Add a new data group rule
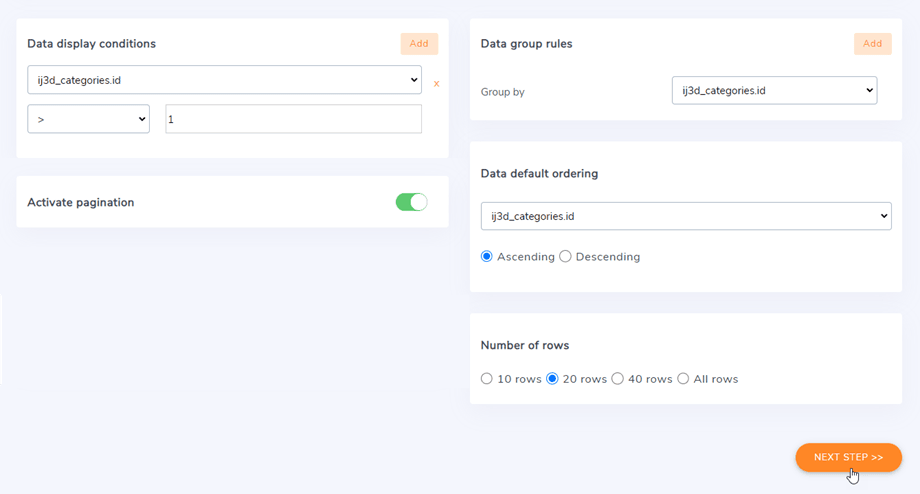This screenshot has height=494, width=920. pos(872,44)
